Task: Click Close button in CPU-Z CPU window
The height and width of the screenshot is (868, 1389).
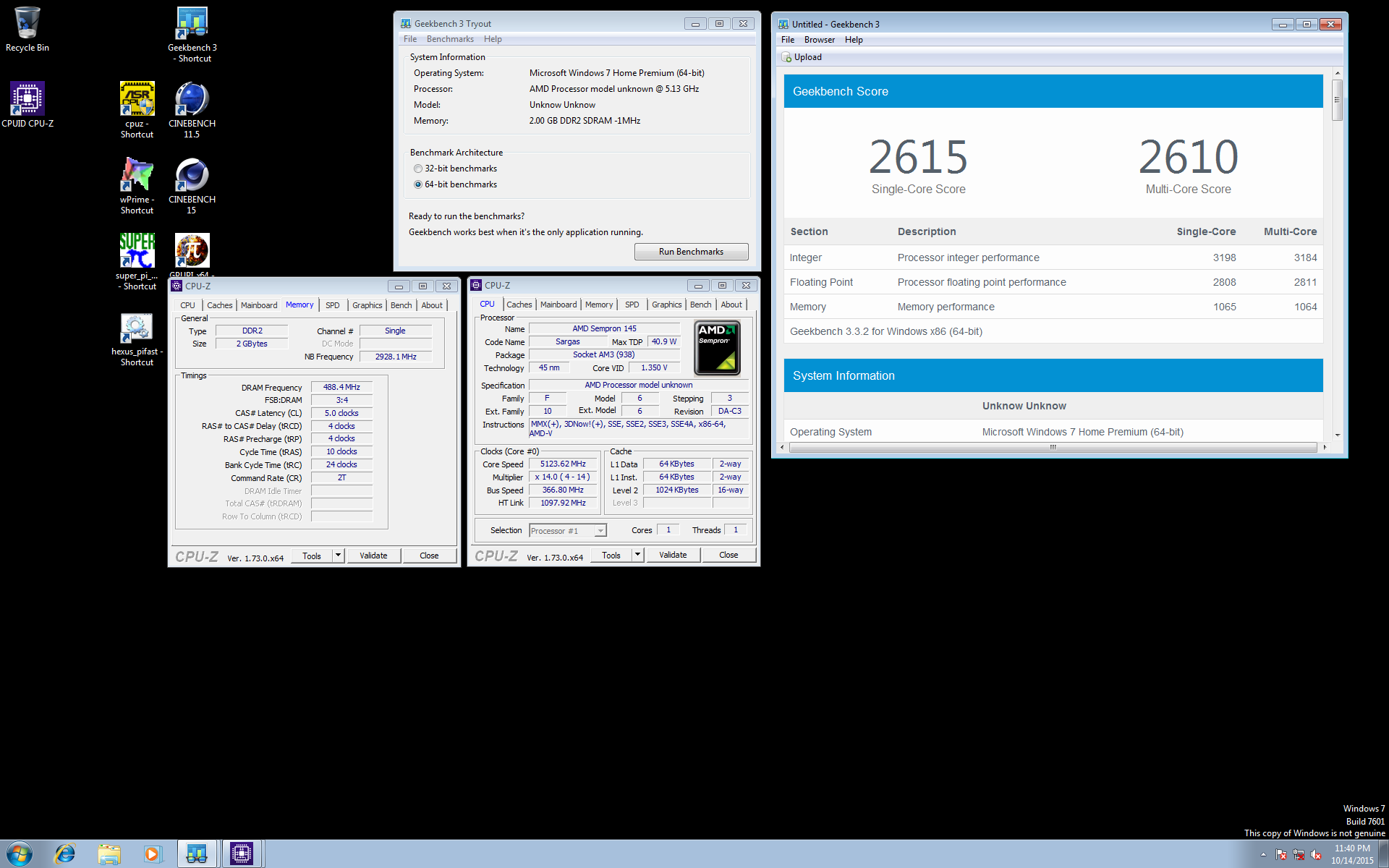Action: click(x=729, y=555)
